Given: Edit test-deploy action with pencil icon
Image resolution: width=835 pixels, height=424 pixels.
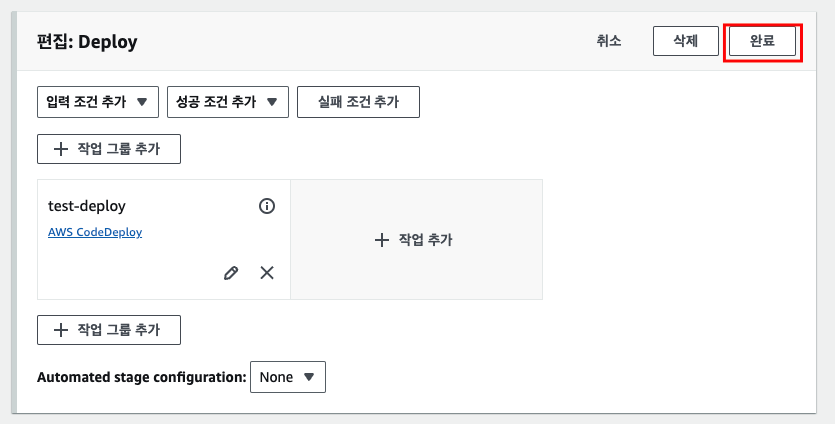Looking at the screenshot, I should [x=231, y=273].
